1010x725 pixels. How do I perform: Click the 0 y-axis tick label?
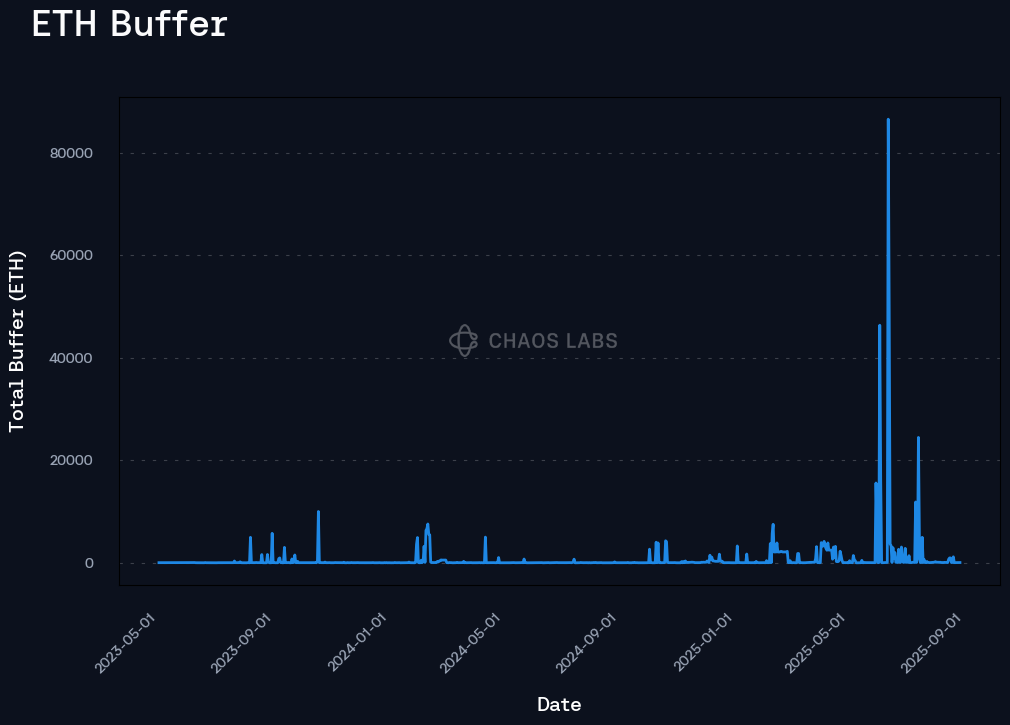pyautogui.click(x=88, y=563)
